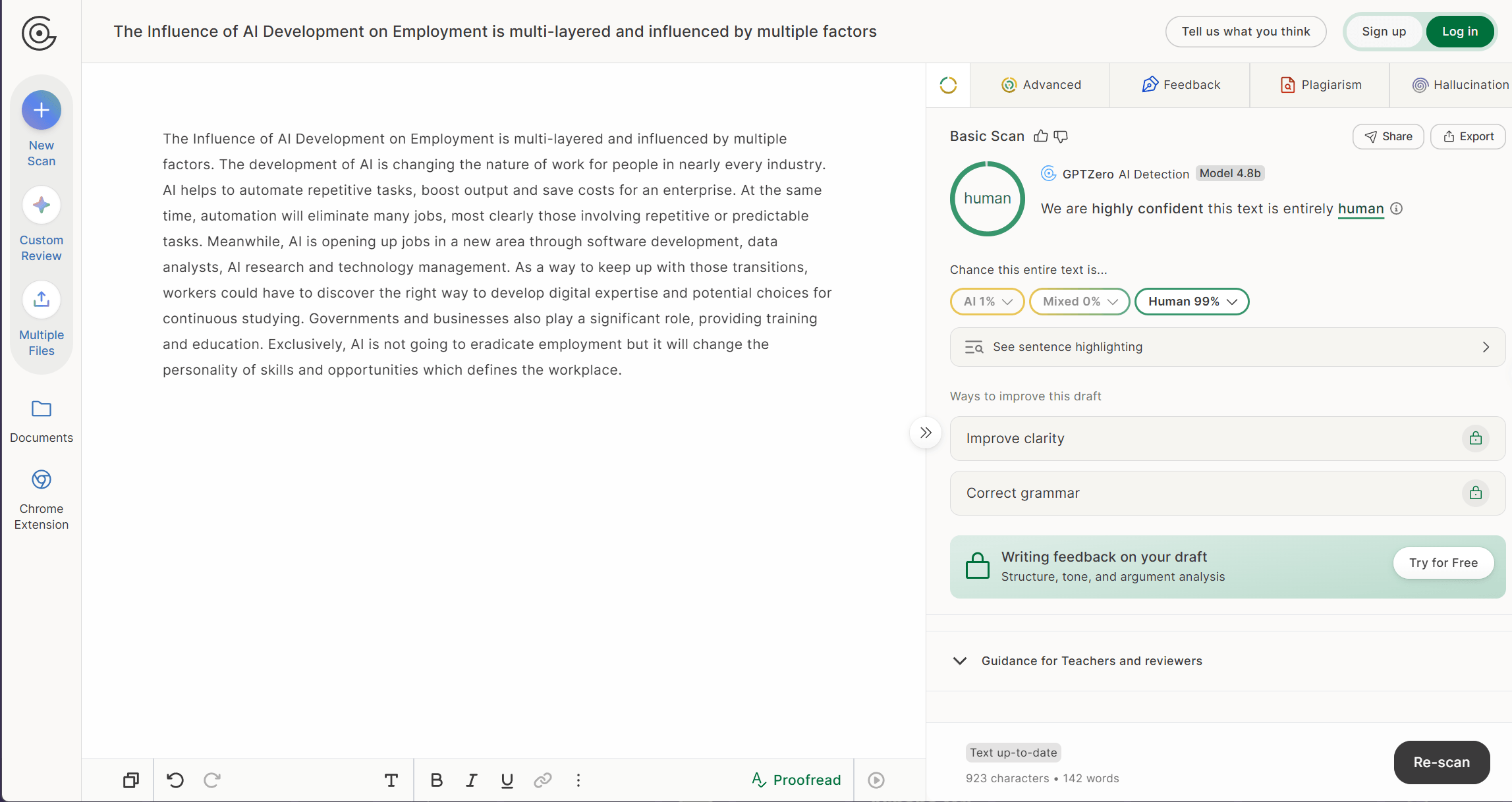The height and width of the screenshot is (802, 1512).
Task: Click the copy document icon in bottom toolbar
Action: (x=131, y=780)
